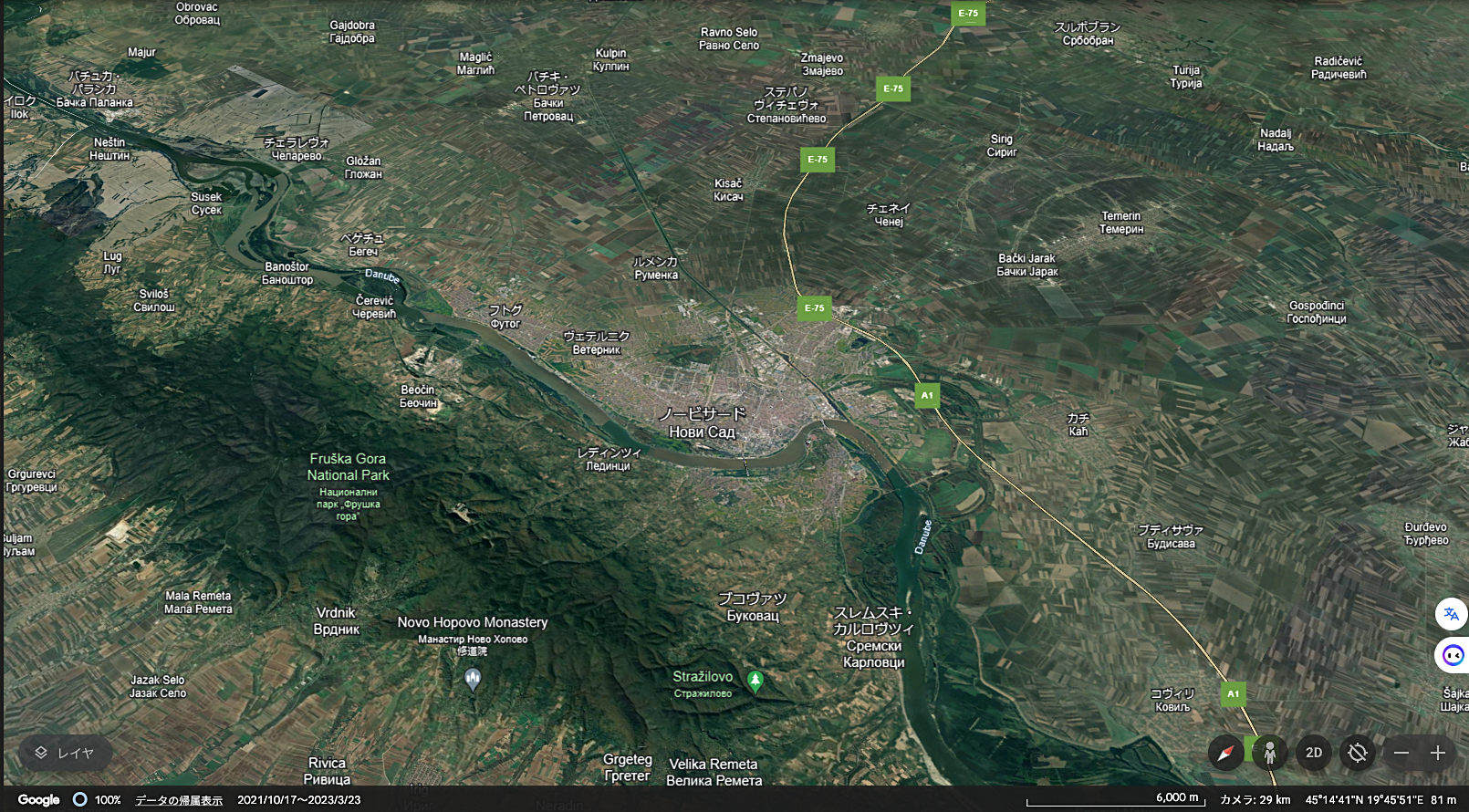1469x812 pixels.
Task: Zoom in with the plus button
Action: click(1438, 753)
